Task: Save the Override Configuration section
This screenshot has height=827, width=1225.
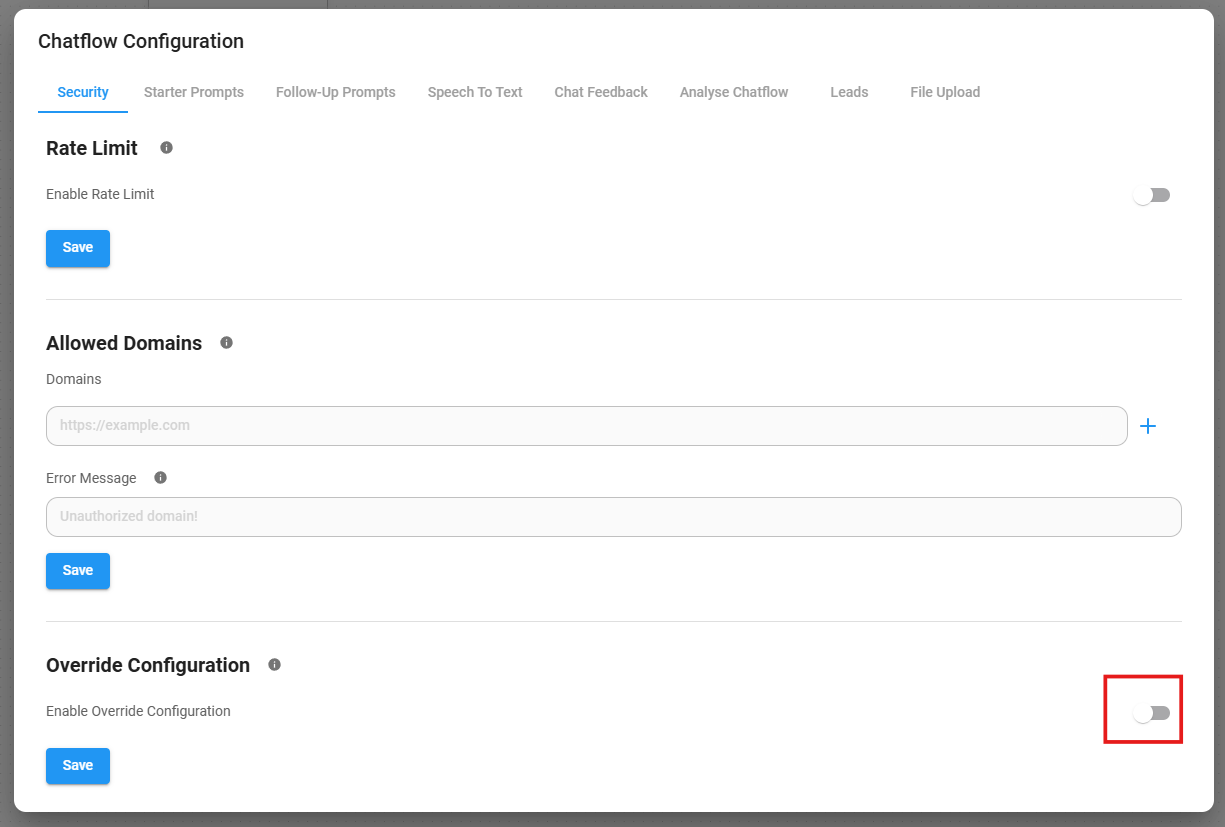Action: coord(78,766)
